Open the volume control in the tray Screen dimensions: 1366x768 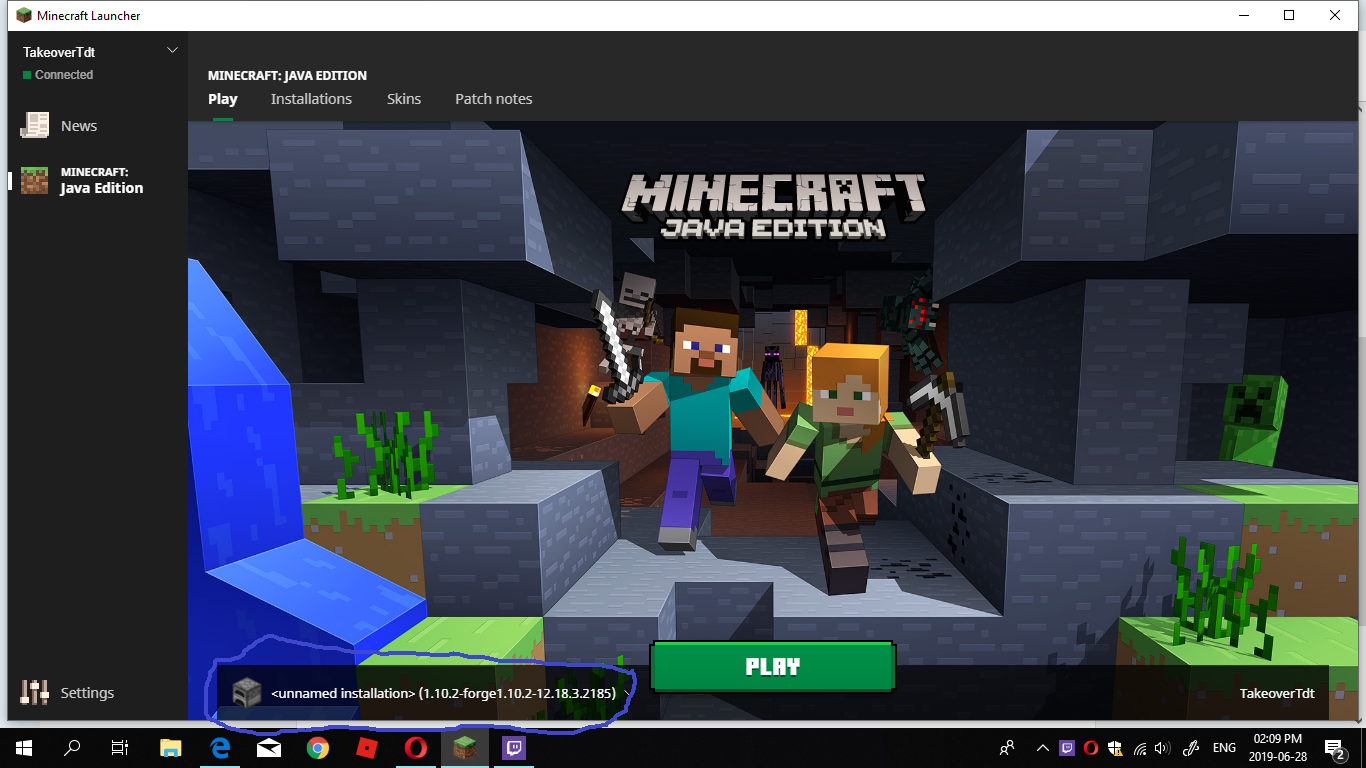[x=1162, y=748]
